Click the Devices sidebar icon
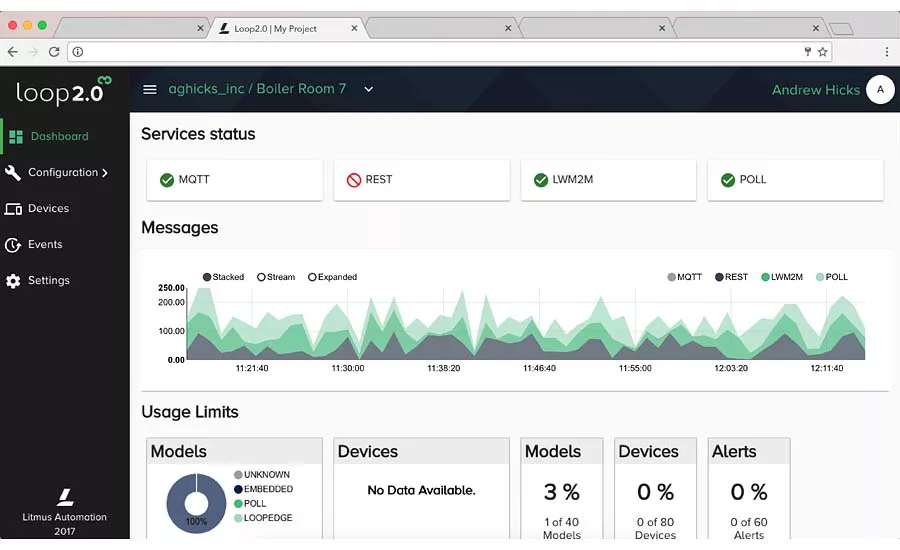Screen dimensions: 900x550 point(13,208)
